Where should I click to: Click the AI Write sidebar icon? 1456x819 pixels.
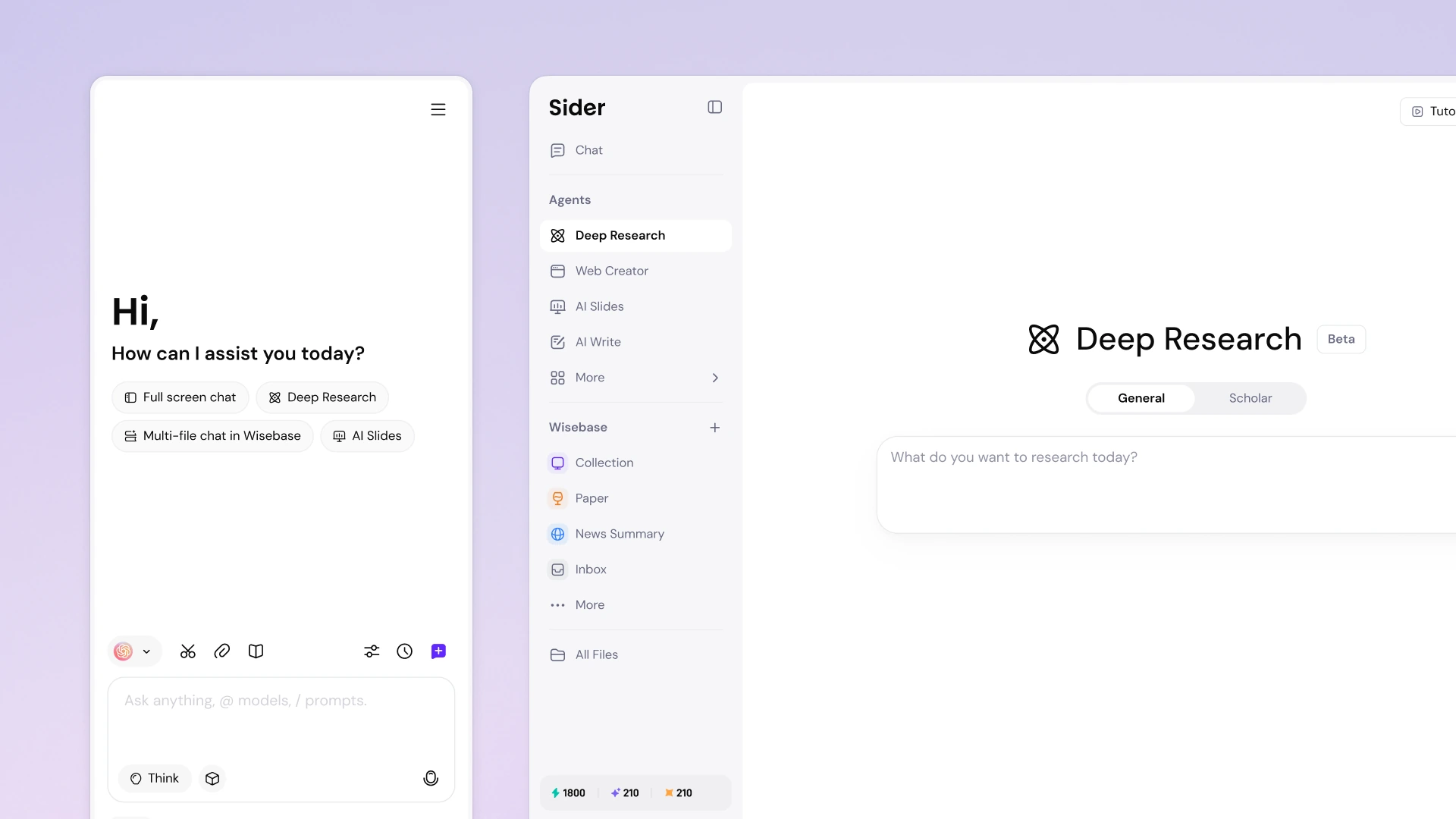[x=558, y=342]
